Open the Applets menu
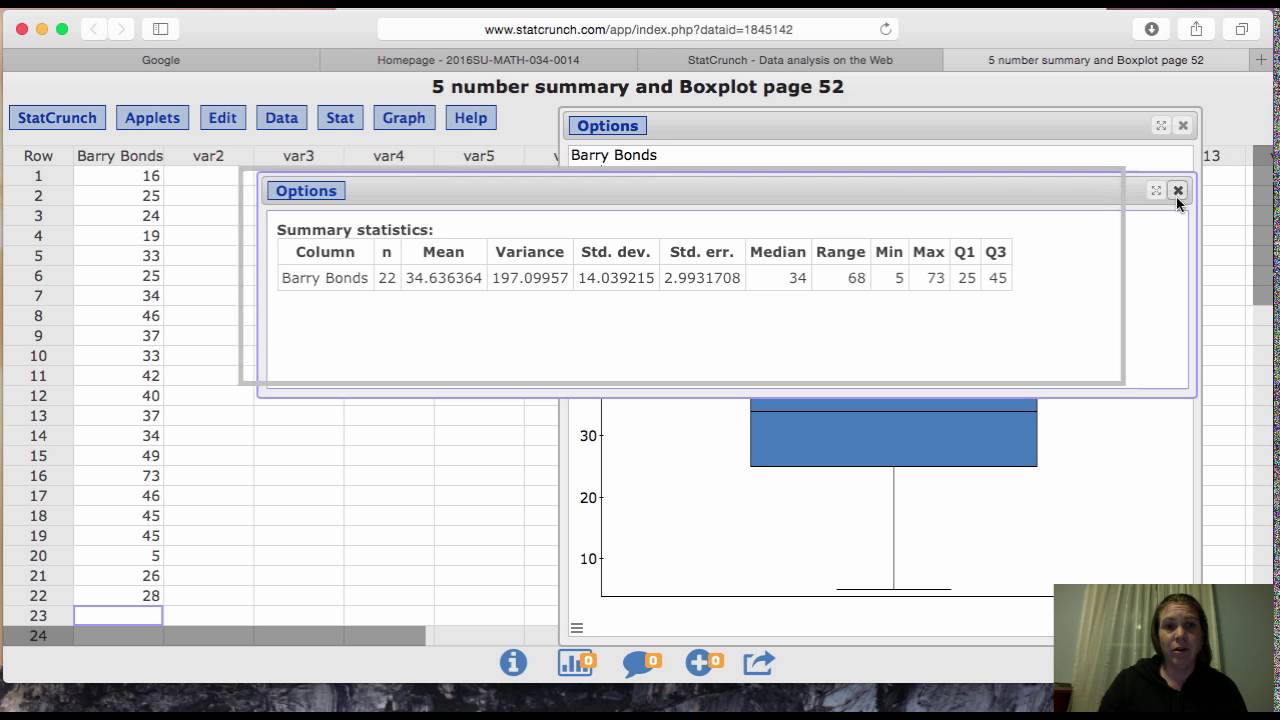 [152, 118]
